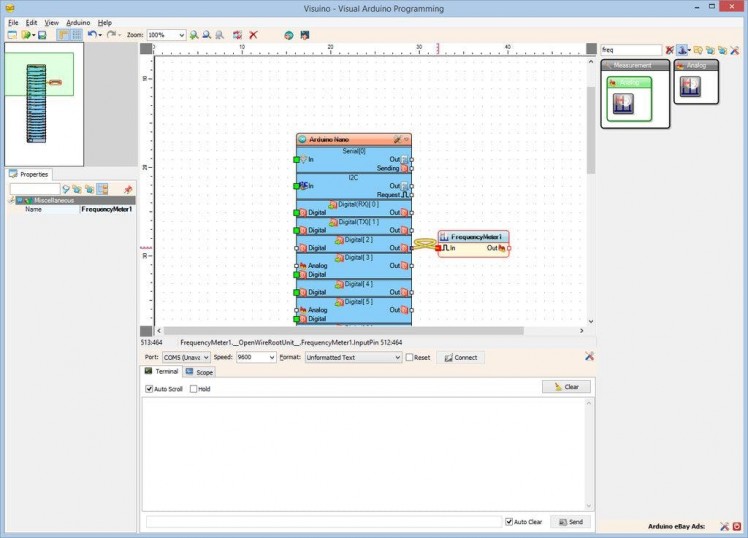
Task: Open the Speed baud rate dropdown
Action: tap(270, 357)
